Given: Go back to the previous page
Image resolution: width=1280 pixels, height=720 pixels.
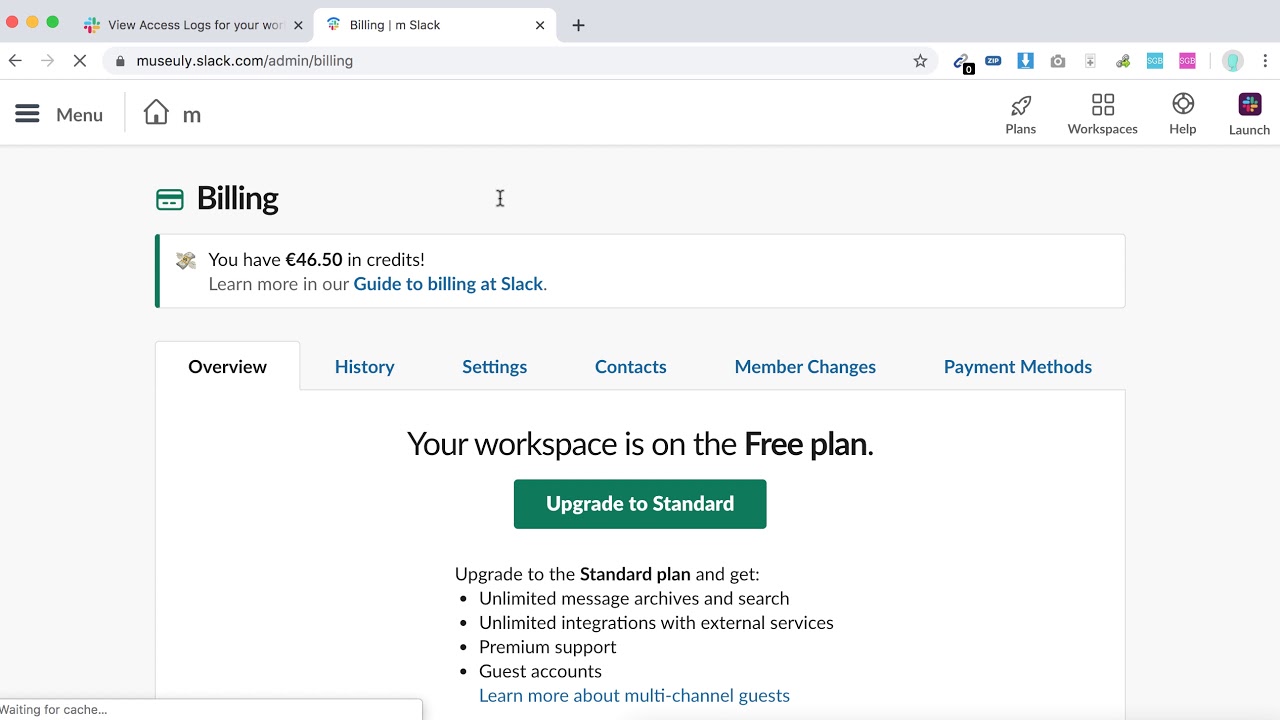Looking at the screenshot, I should tap(15, 61).
